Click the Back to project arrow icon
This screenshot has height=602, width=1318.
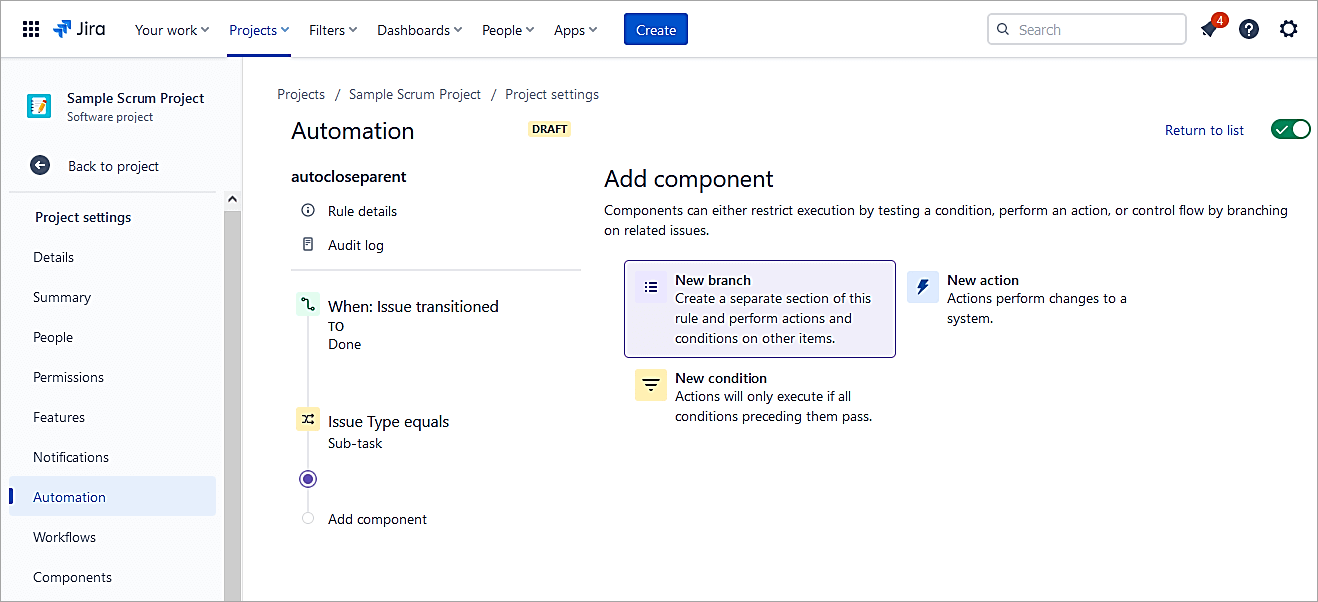click(40, 166)
